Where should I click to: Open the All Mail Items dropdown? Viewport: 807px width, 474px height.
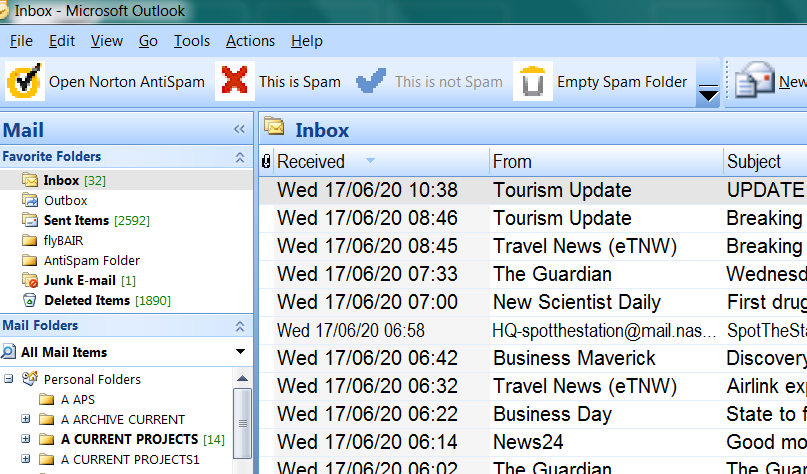[240, 352]
